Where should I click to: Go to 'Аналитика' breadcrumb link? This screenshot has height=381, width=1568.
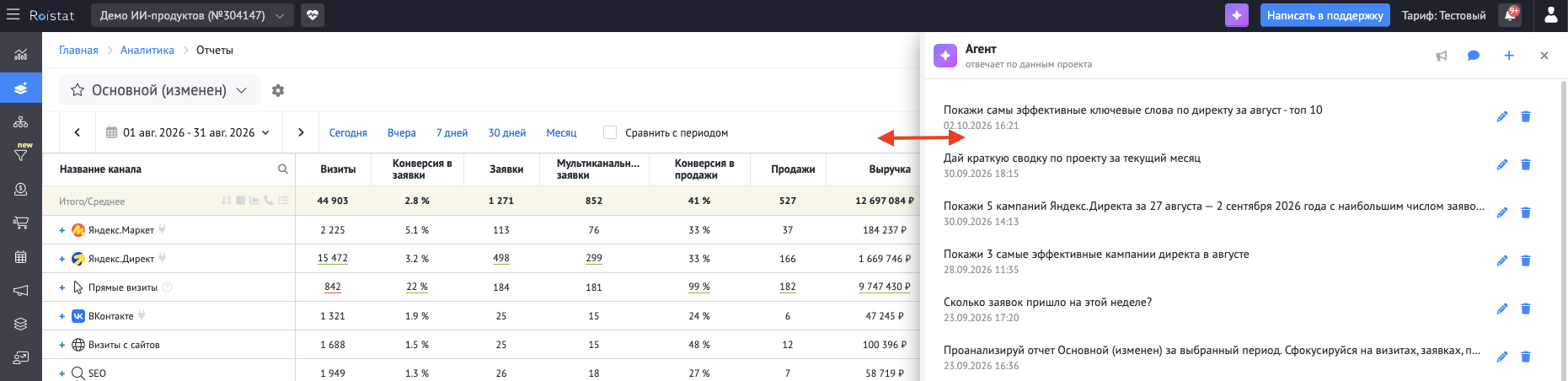[147, 51]
